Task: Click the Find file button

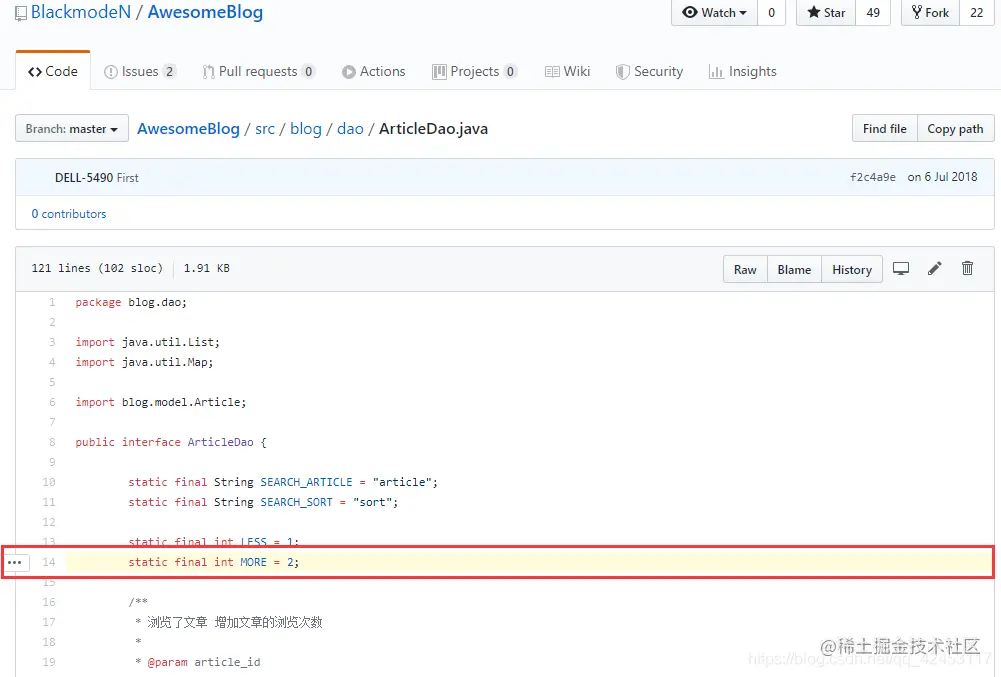Action: click(884, 128)
